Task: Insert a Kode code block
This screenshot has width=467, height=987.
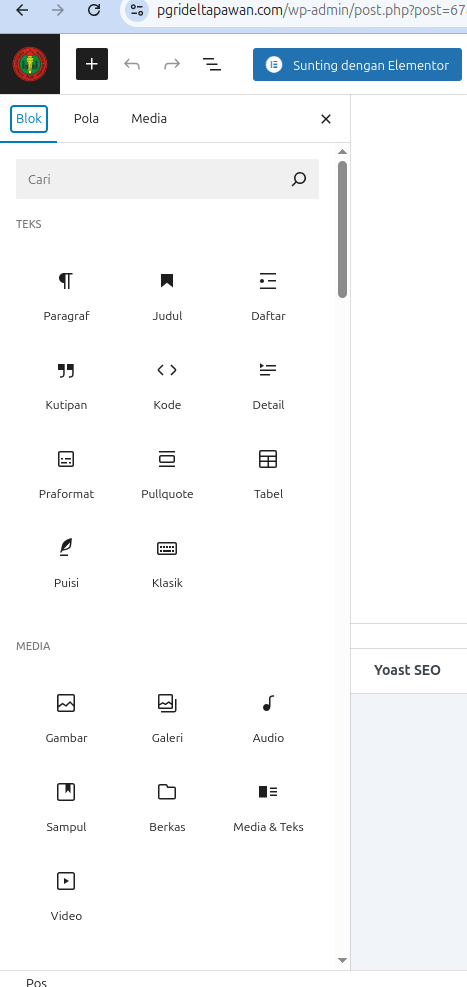Action: coord(167,385)
